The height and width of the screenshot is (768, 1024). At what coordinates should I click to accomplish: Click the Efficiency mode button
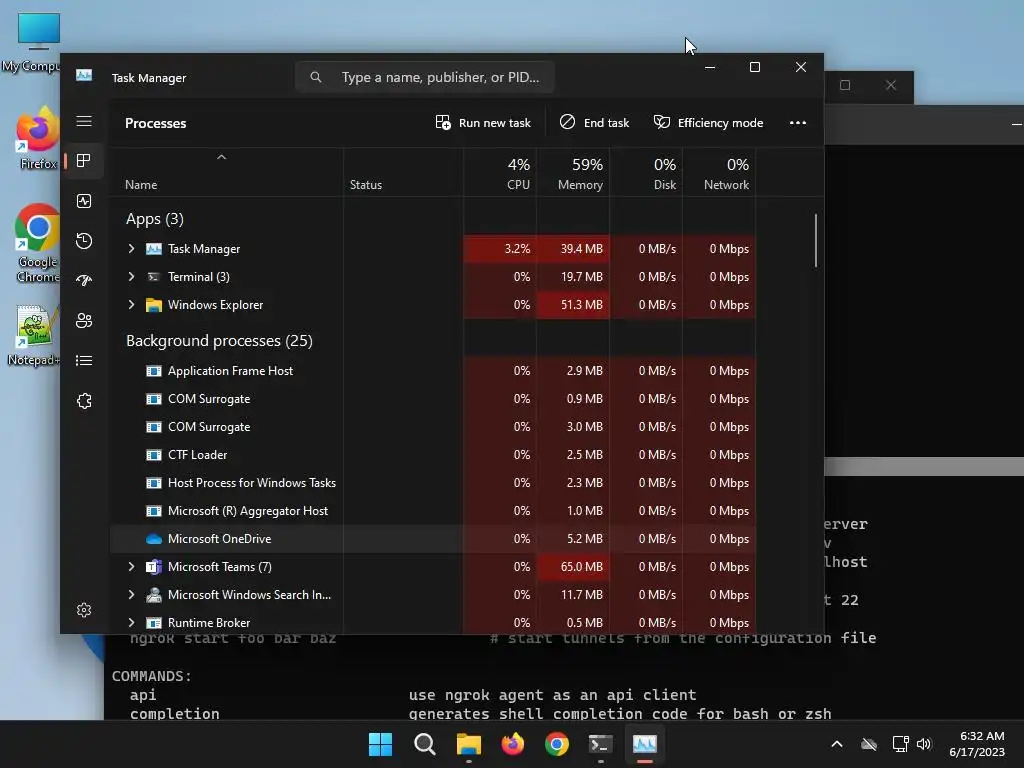(x=709, y=123)
